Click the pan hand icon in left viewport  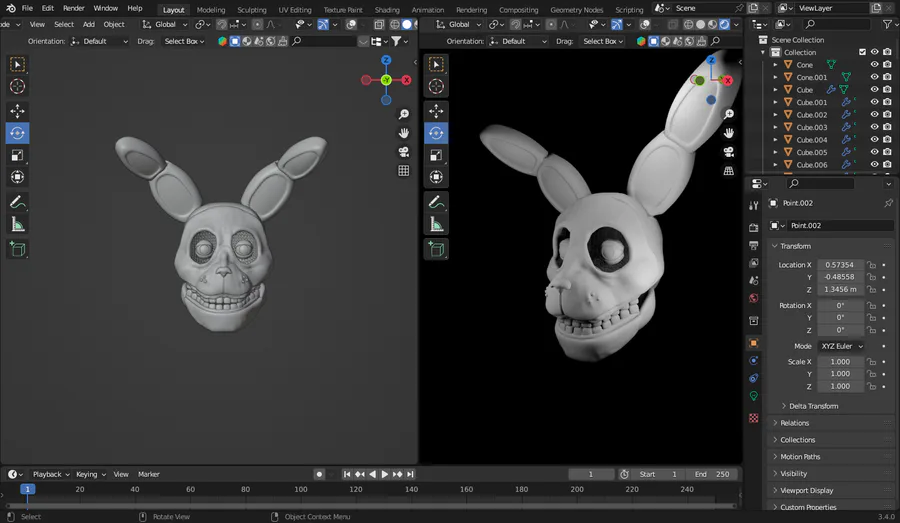tap(404, 133)
